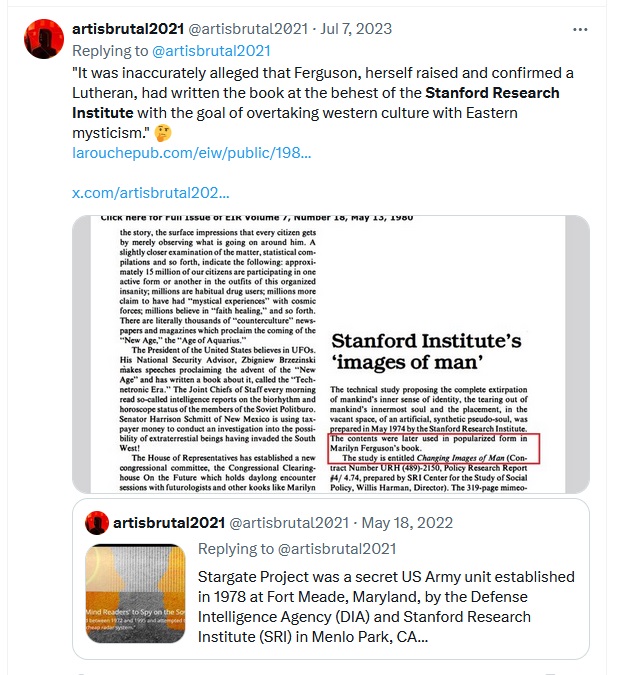Click the bold 'Stanford Research Institute' text
The width and height of the screenshot is (625, 675).
[316, 103]
